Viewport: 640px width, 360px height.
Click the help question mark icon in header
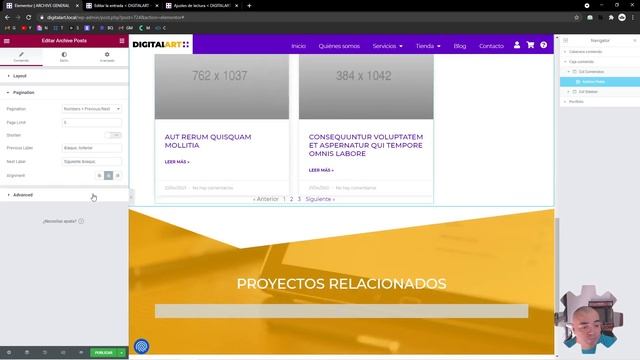pyautogui.click(x=544, y=45)
